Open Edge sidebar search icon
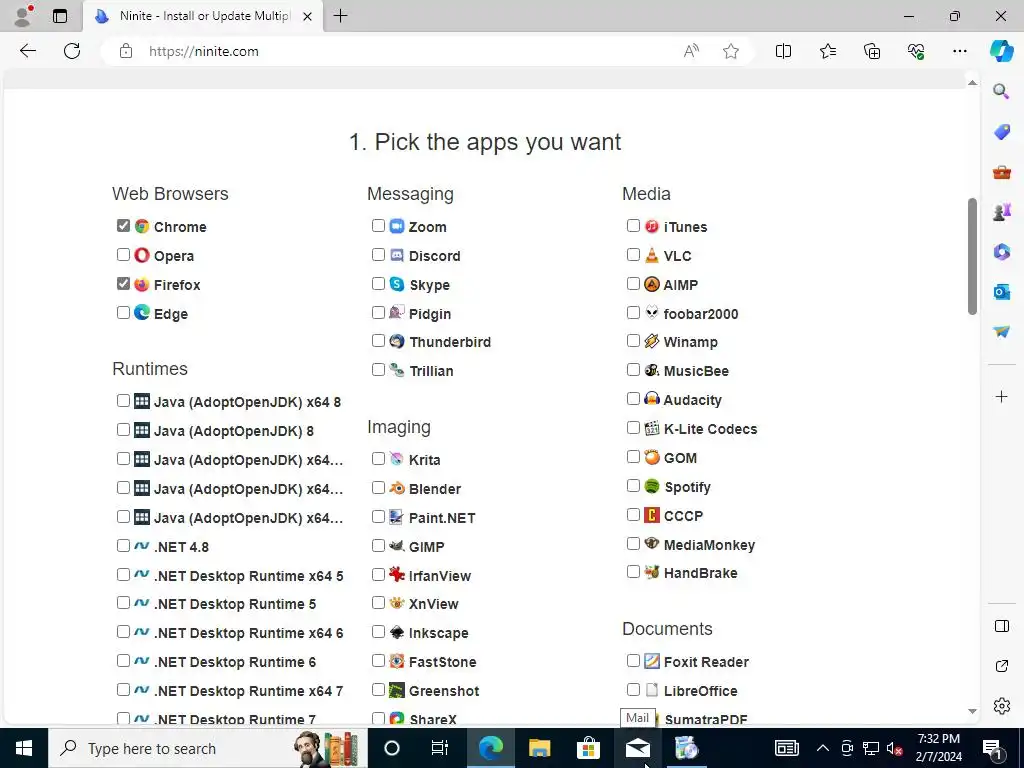This screenshot has width=1024, height=768. (x=1001, y=91)
